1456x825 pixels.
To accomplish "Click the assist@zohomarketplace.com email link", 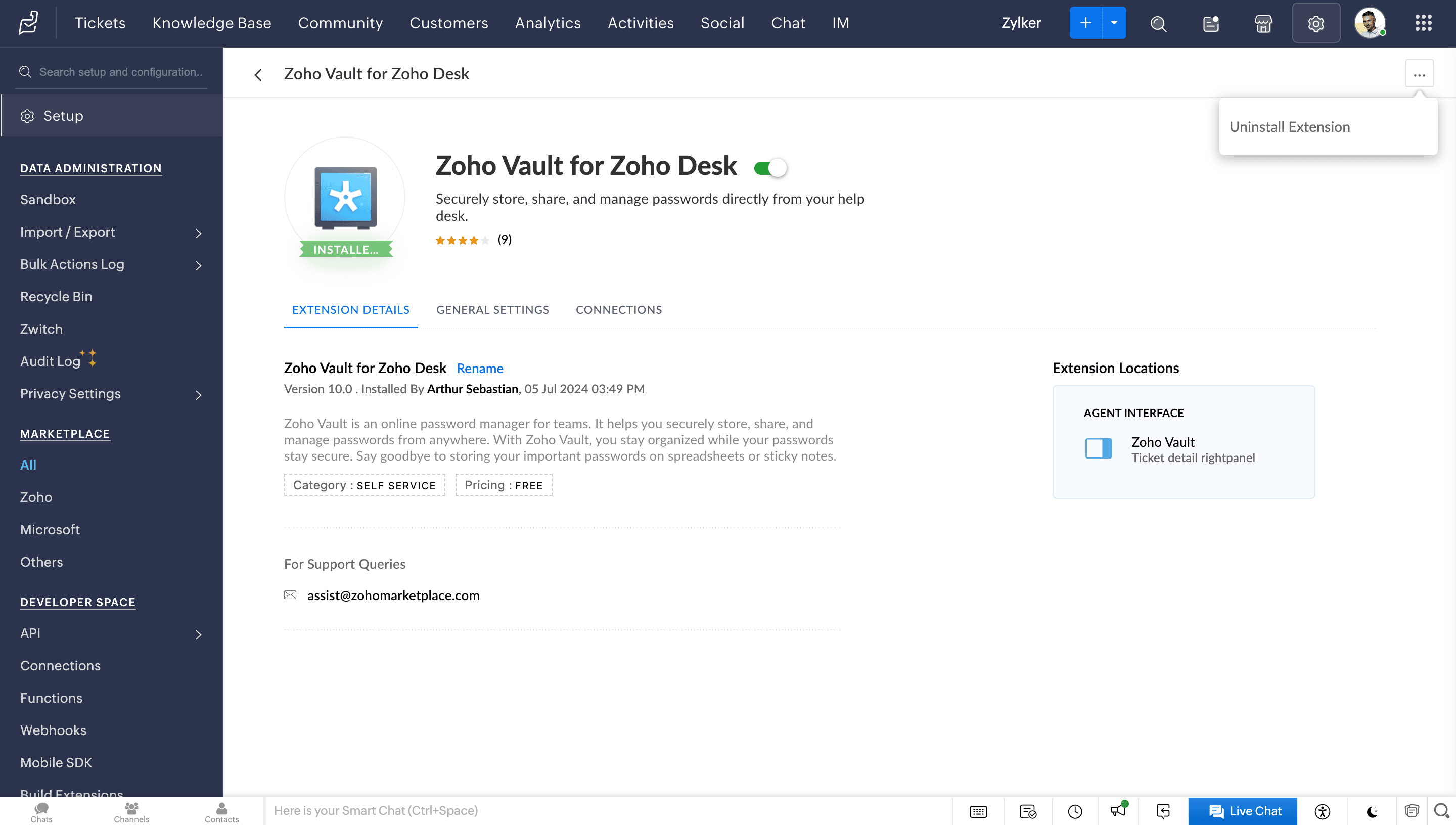I will pos(393,595).
